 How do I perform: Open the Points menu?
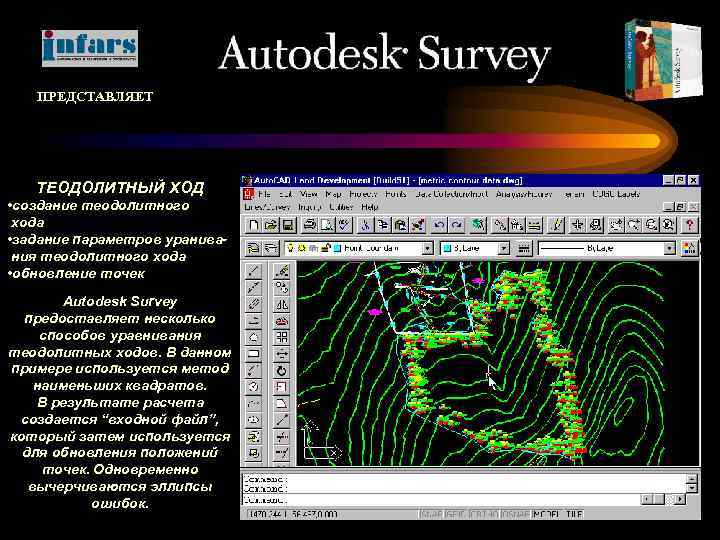[395, 194]
